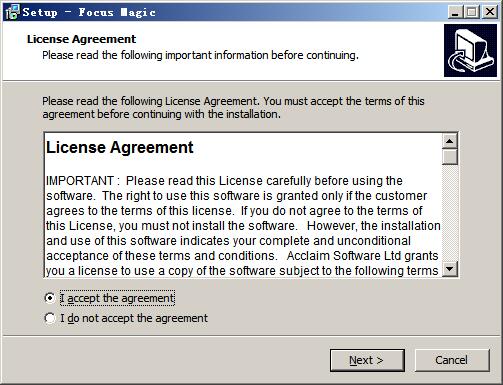This screenshot has height=385, width=503.
Task: Select "I do not accept the agreement"
Action: (50, 318)
